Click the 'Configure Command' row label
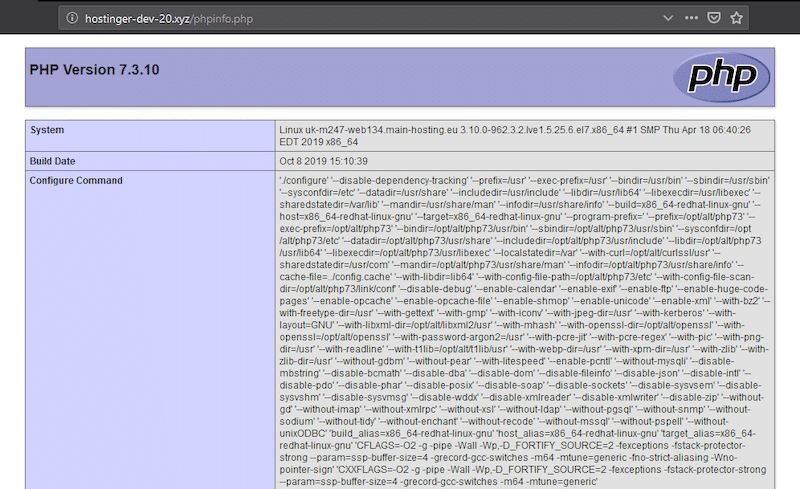Screen dimensions: 800x489 coord(76,181)
